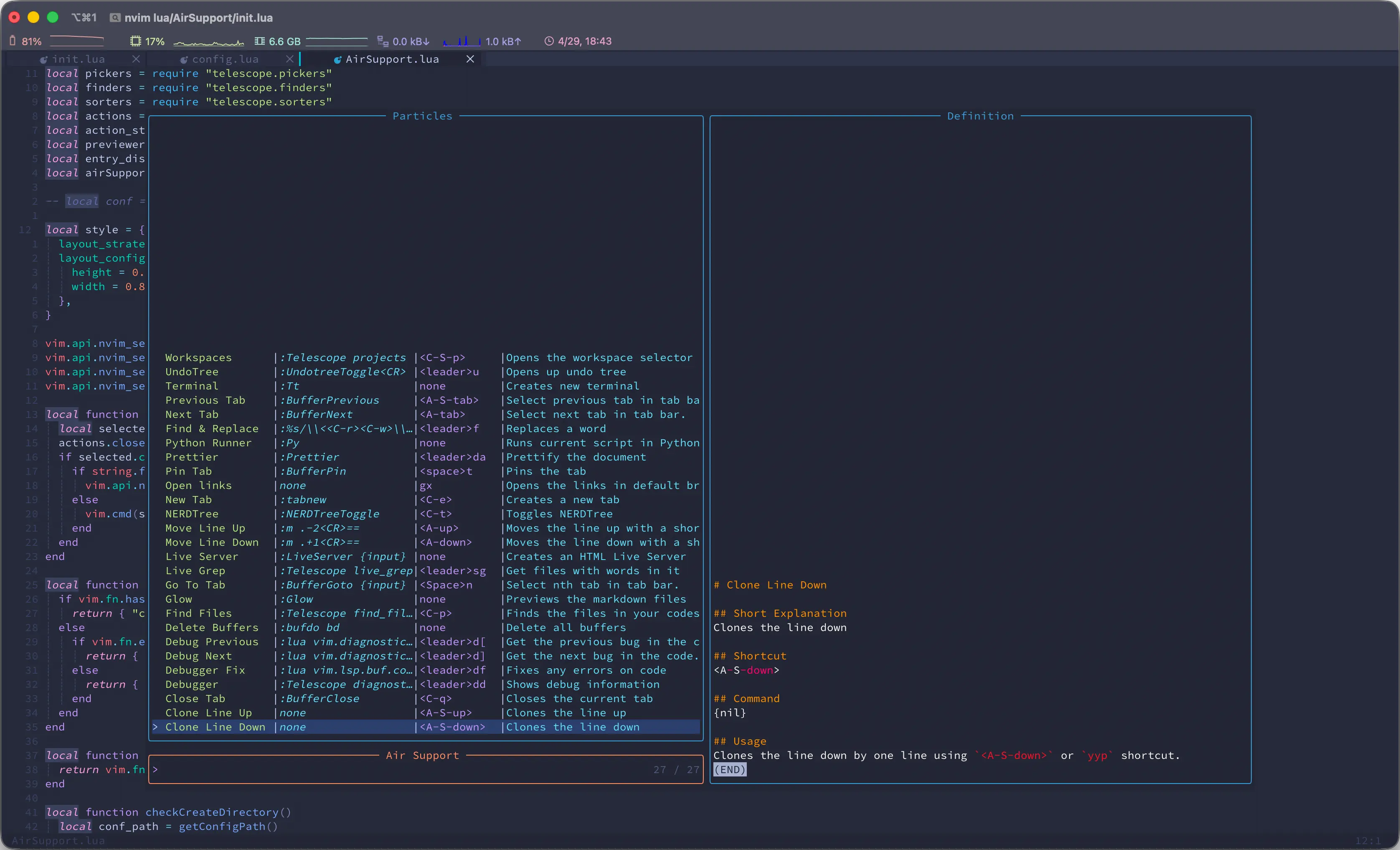Image resolution: width=1400 pixels, height=850 pixels.
Task: Click the '## Command' heading in preview
Action: pyautogui.click(x=747, y=699)
